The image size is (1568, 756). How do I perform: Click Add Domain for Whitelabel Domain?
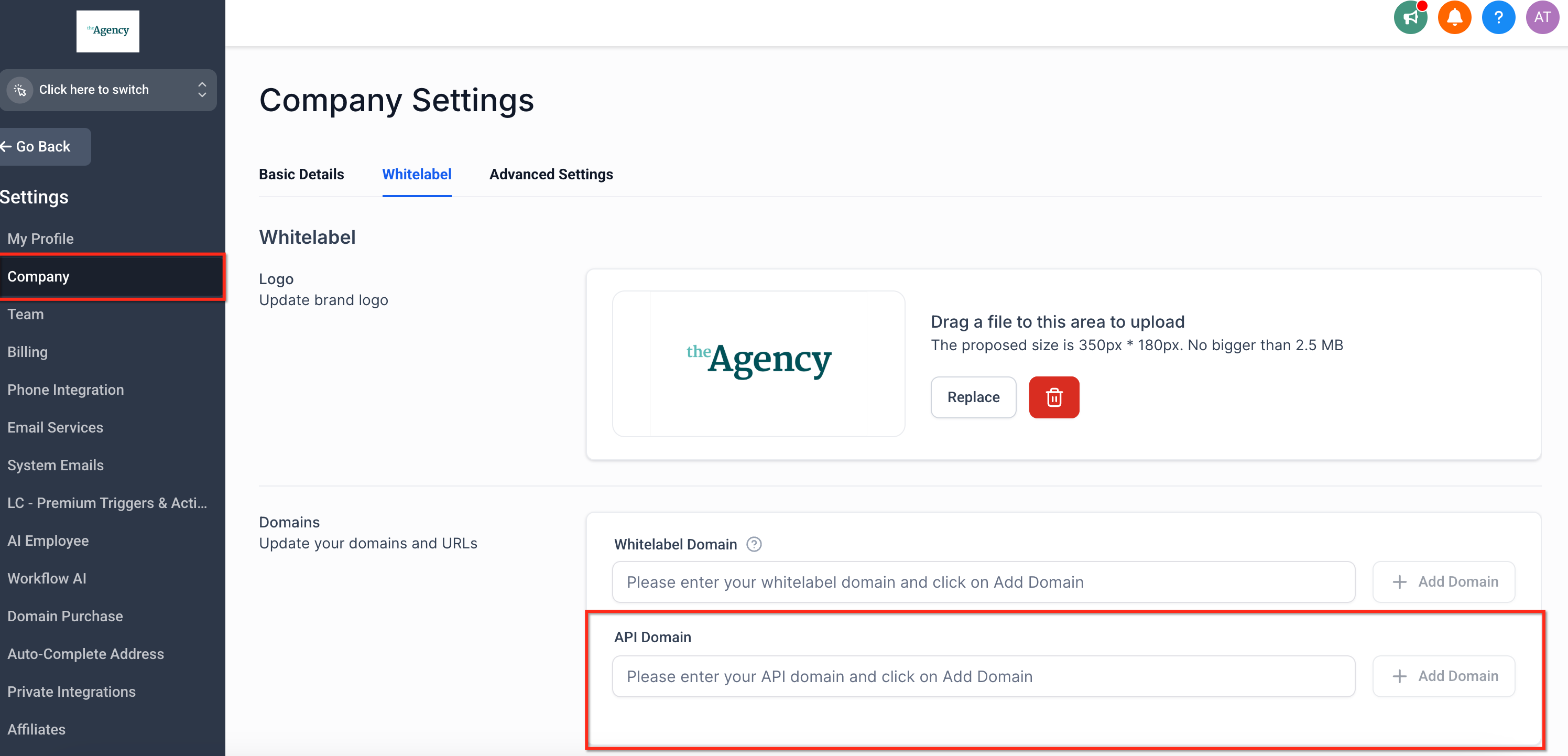(1443, 582)
